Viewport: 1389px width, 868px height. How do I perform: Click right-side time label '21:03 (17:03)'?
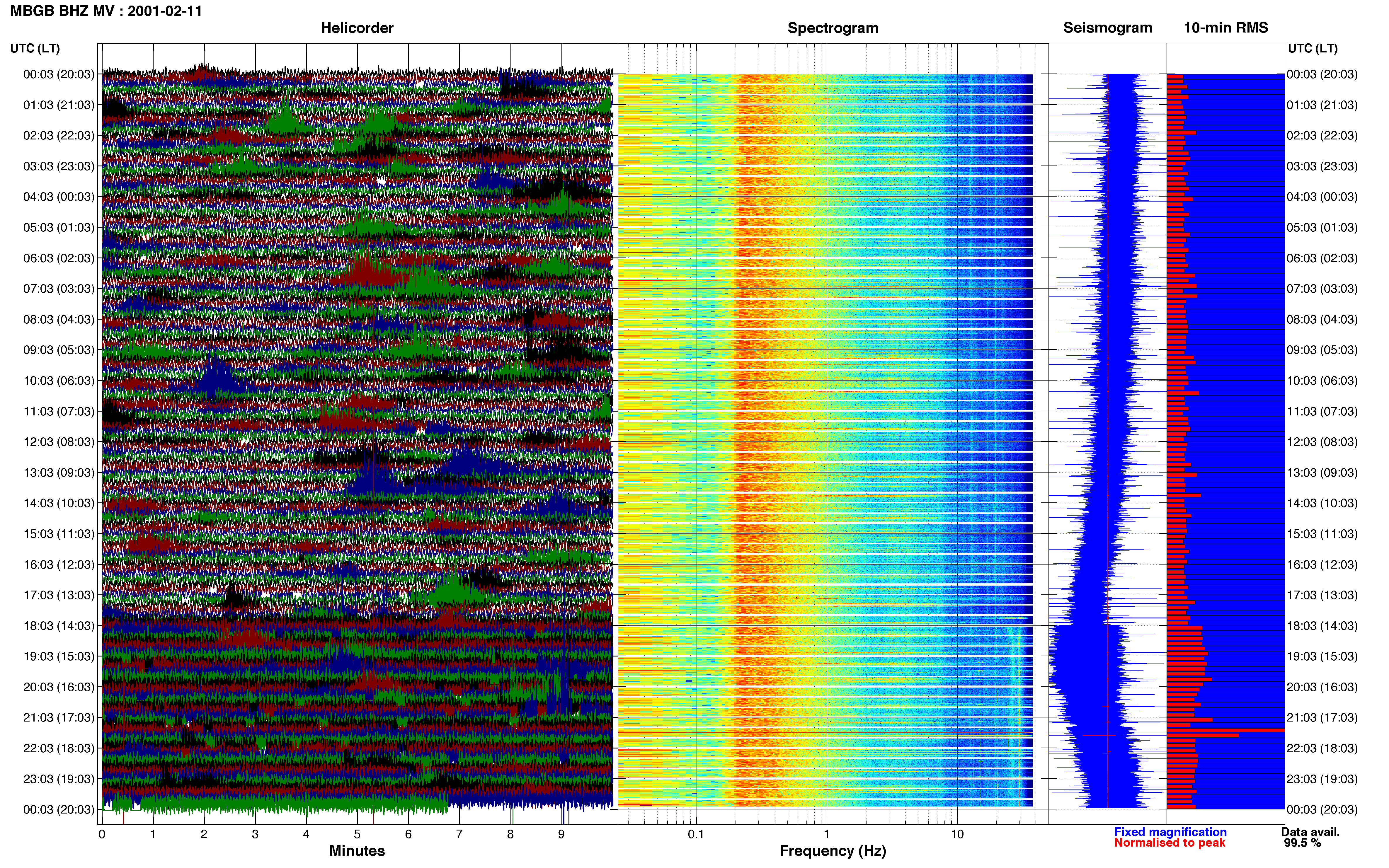[1322, 718]
